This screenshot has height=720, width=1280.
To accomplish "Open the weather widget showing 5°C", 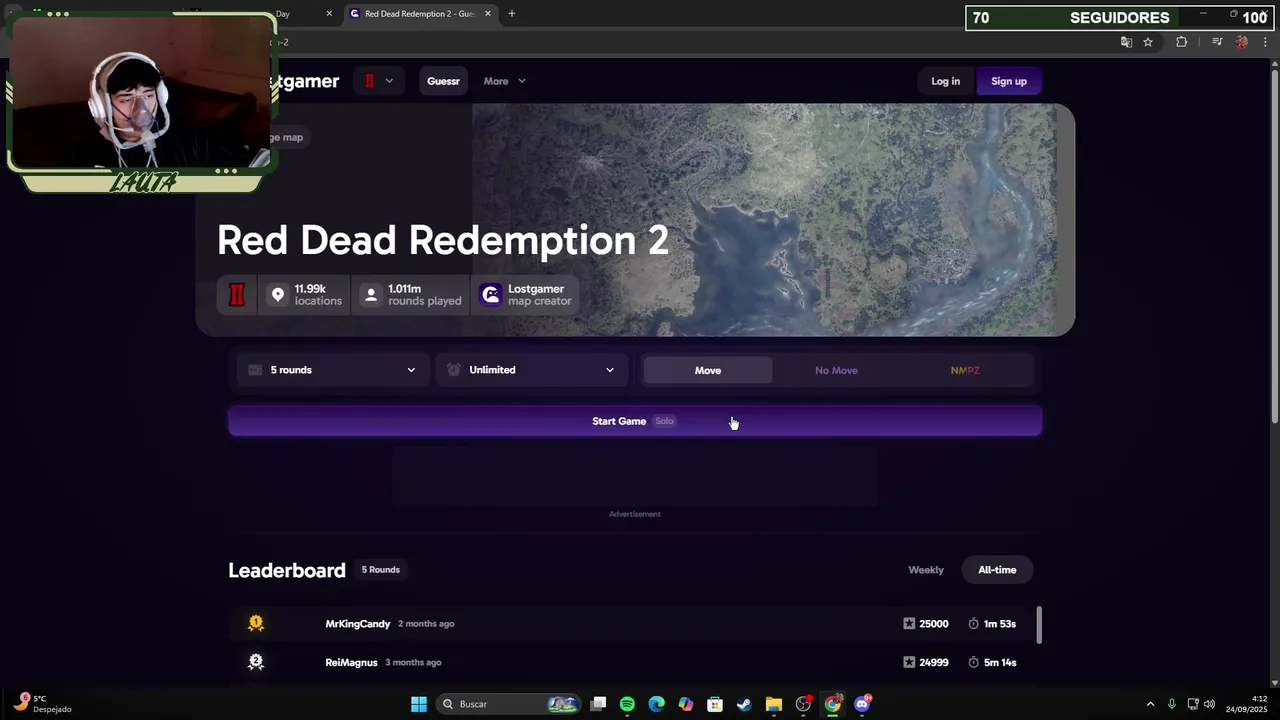I will pos(42,704).
